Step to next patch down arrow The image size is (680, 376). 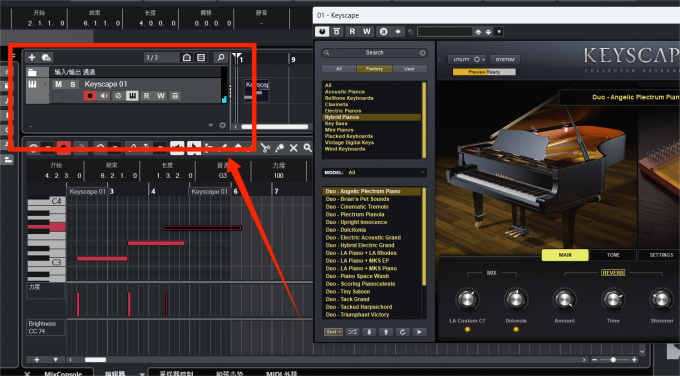[x=369, y=332]
